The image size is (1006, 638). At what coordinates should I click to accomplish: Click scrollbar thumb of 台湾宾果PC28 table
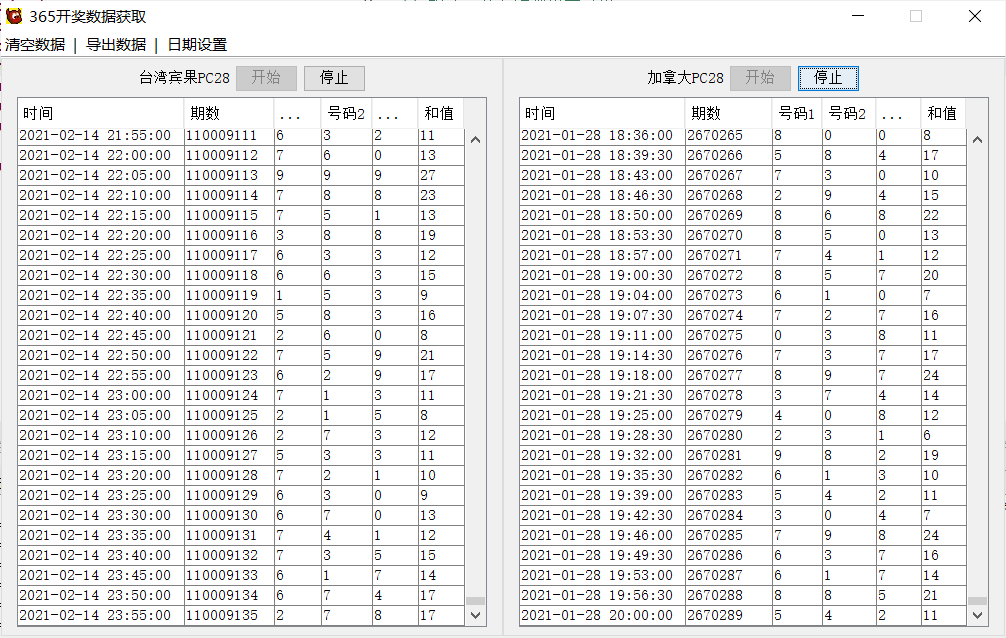pos(475,601)
